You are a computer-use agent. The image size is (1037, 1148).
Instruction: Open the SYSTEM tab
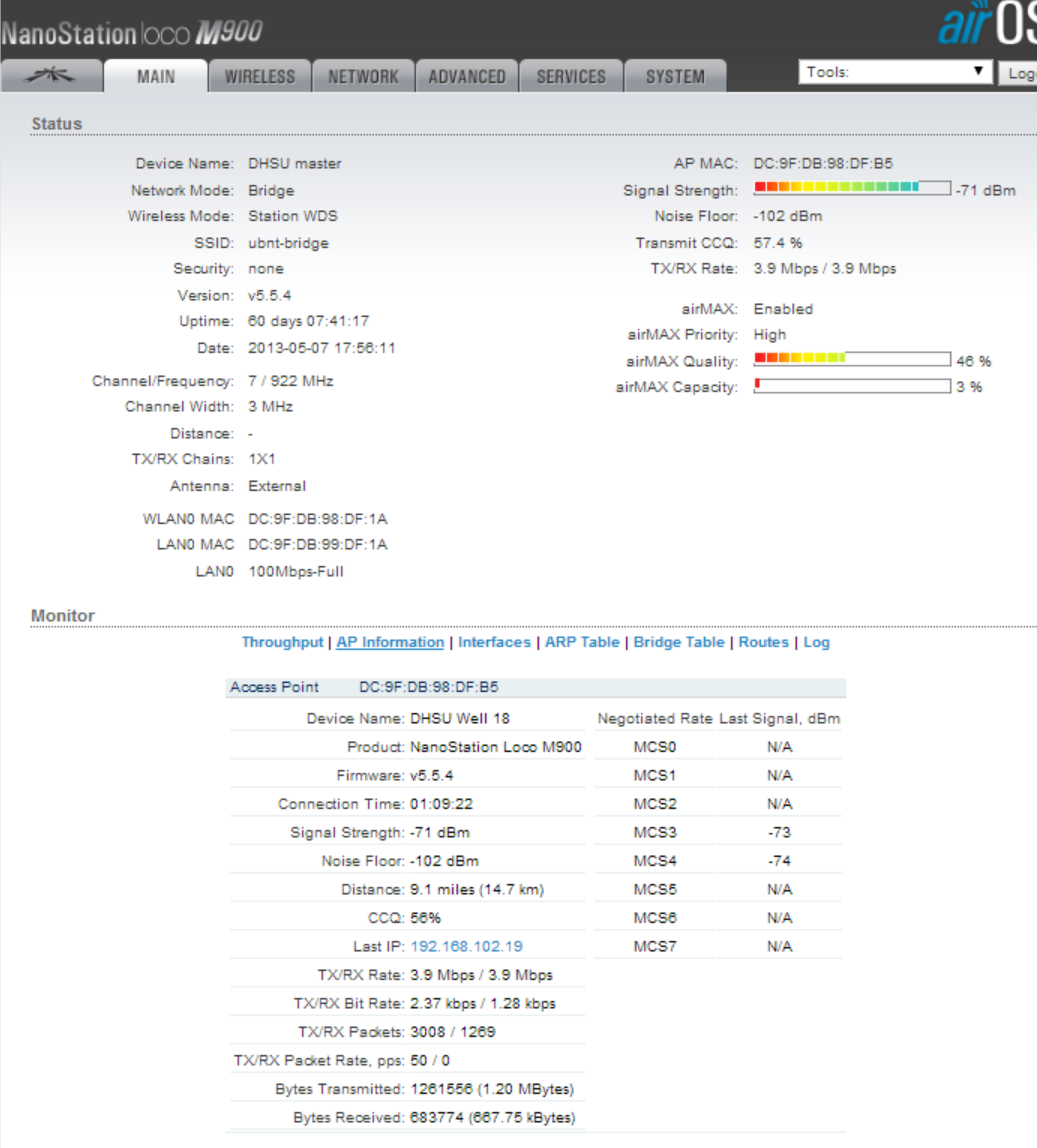[674, 77]
